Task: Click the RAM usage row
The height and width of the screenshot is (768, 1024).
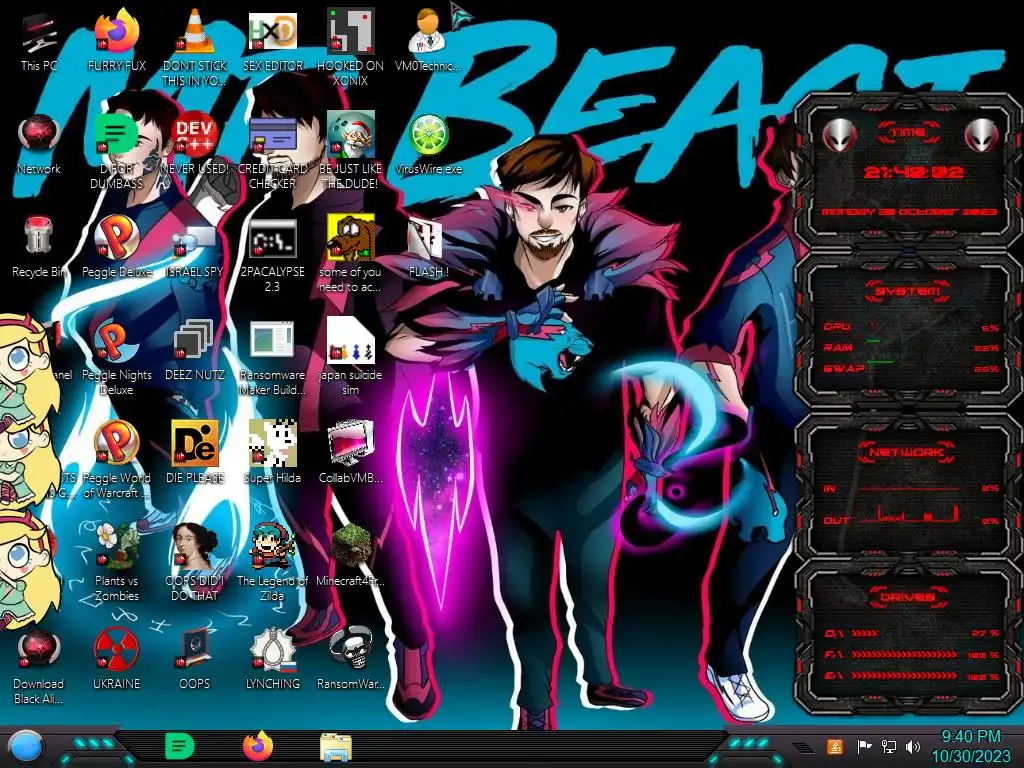Action: [911, 348]
